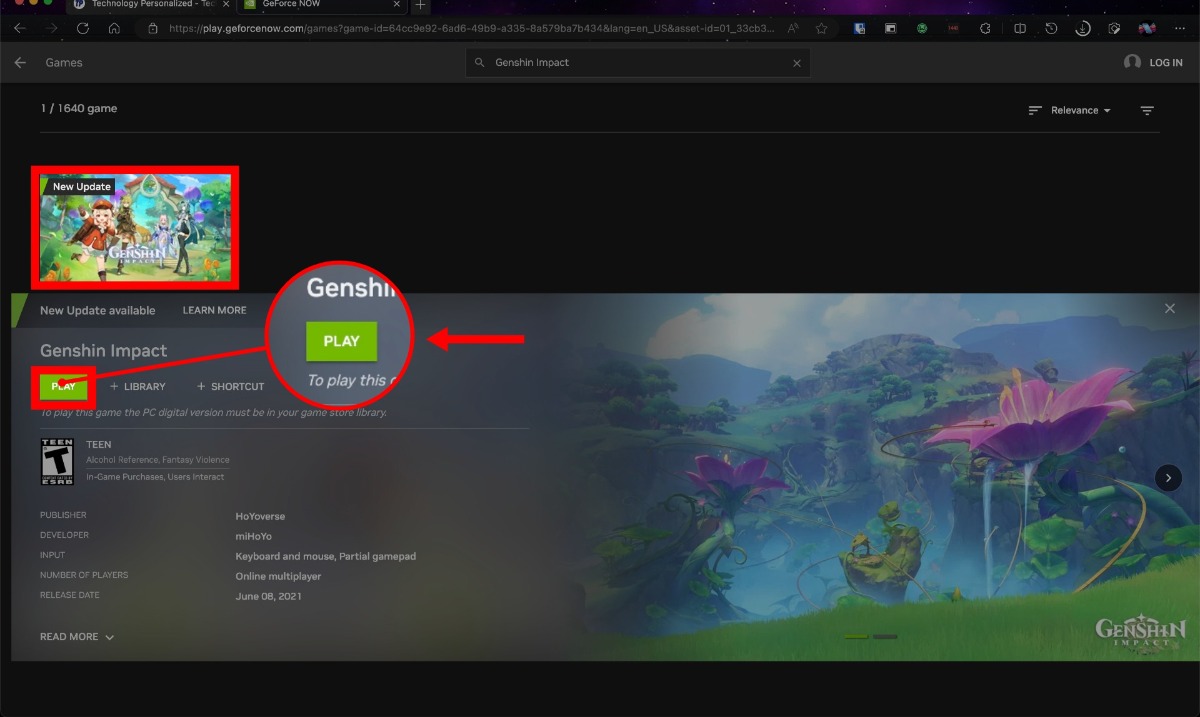Click the miHoYo developer value
The width and height of the screenshot is (1200, 717).
253,537
